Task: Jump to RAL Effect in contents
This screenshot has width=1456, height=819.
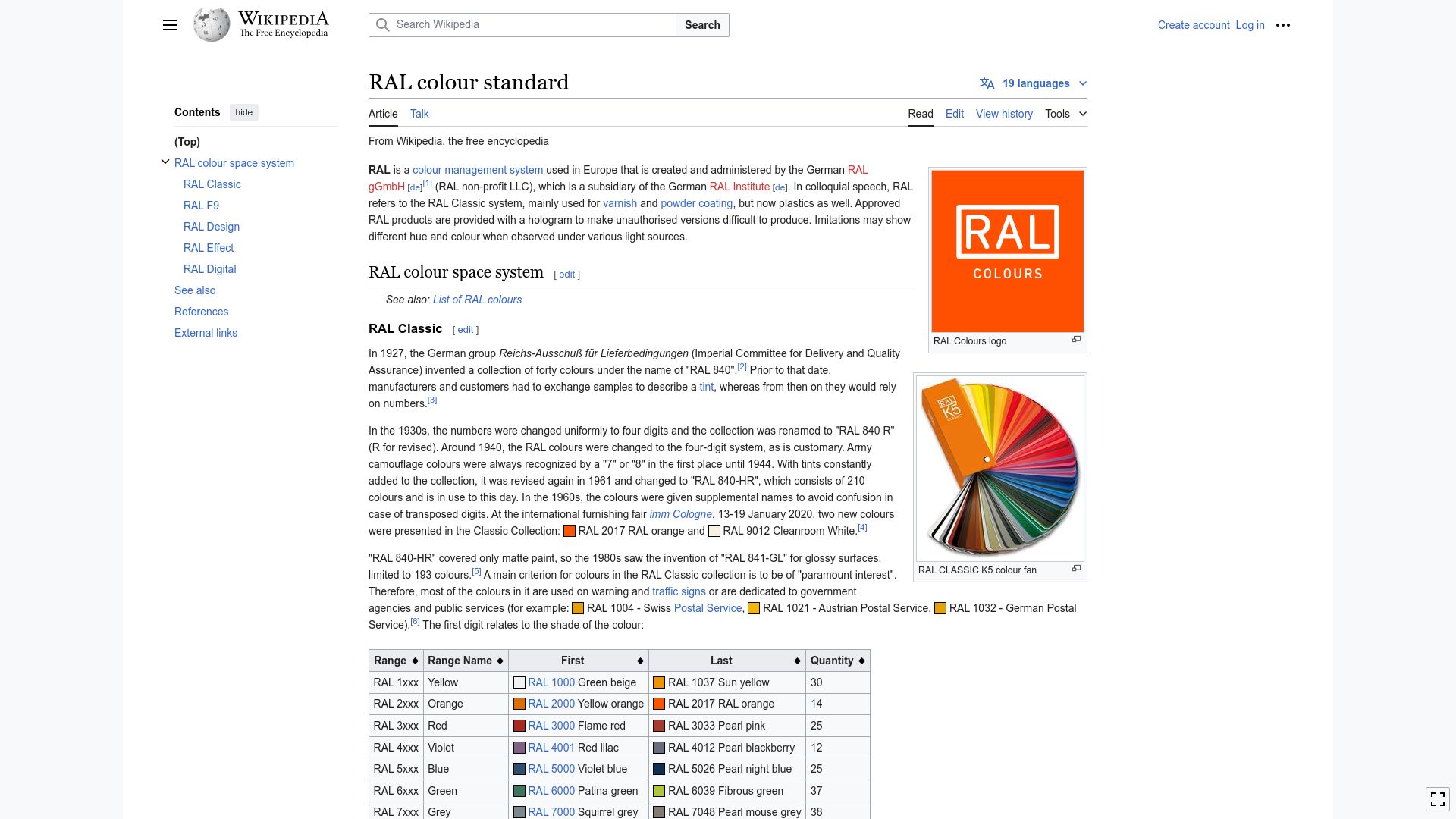Action: (x=209, y=248)
